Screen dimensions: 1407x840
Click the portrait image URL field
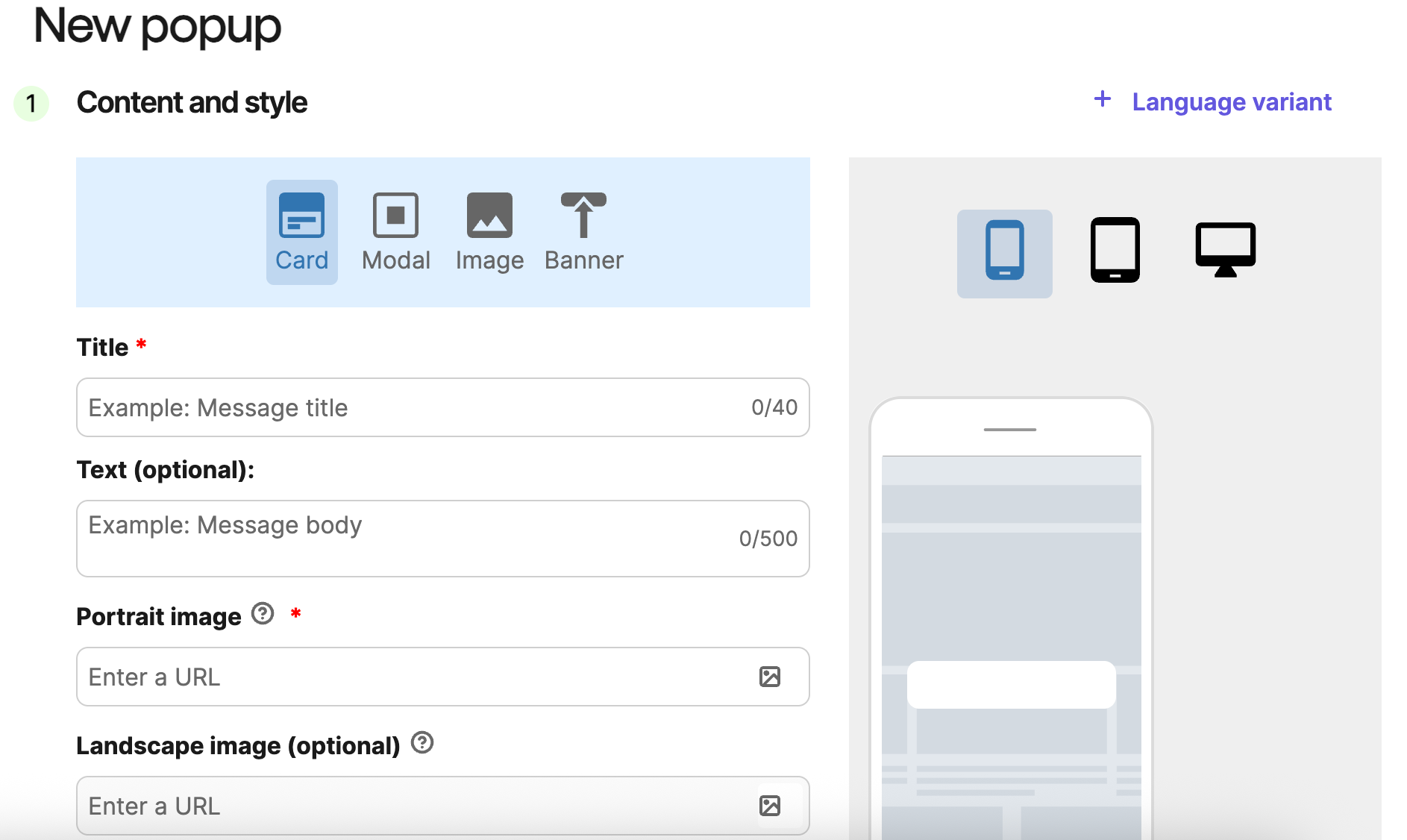point(418,677)
